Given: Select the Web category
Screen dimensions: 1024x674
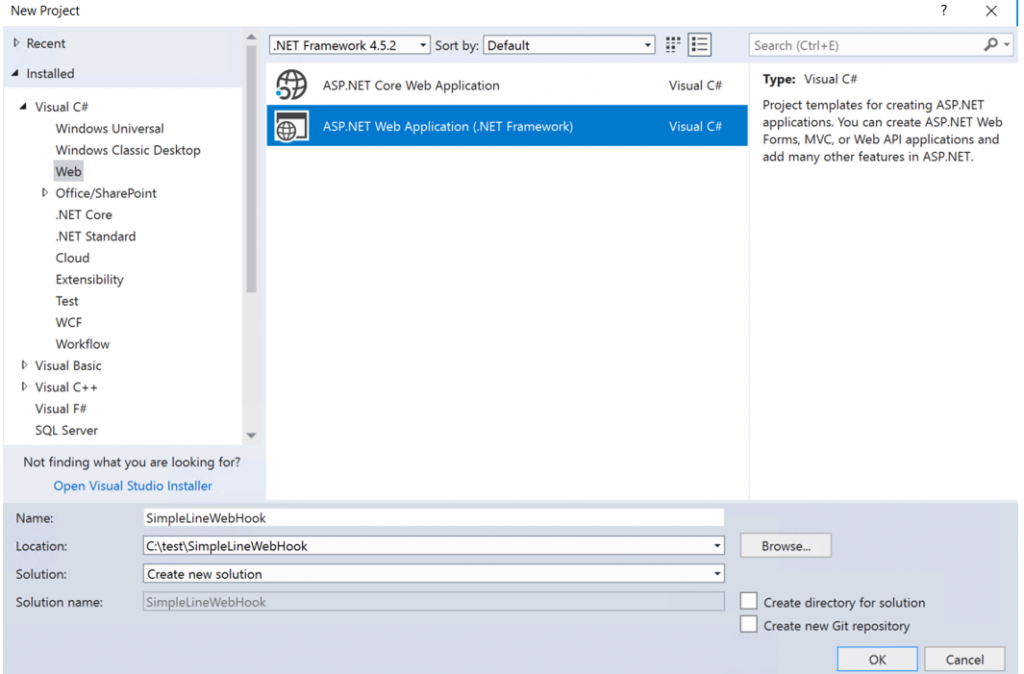Looking at the screenshot, I should (x=68, y=171).
